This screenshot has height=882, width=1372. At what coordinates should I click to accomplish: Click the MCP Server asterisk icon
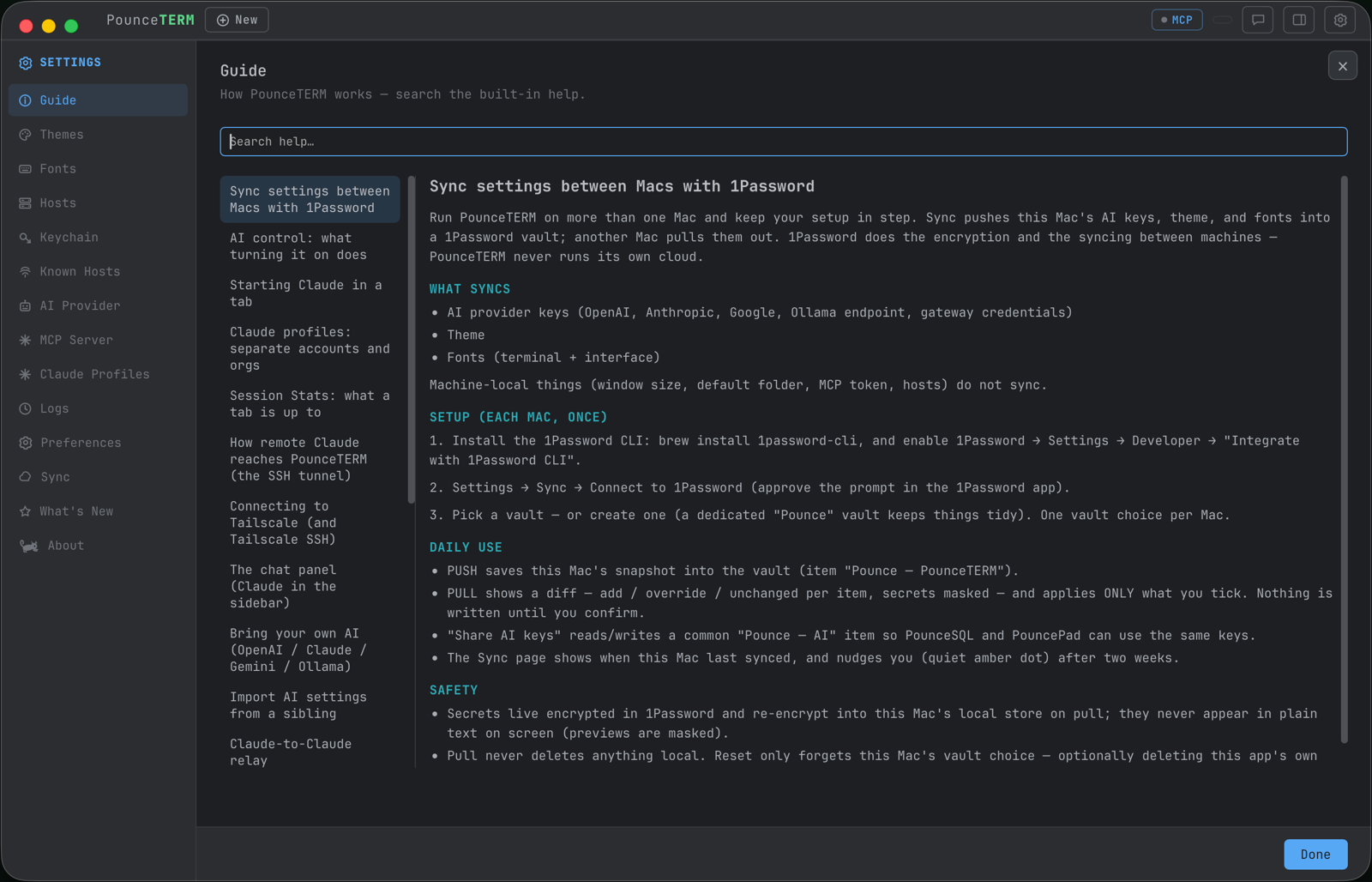pyautogui.click(x=25, y=341)
